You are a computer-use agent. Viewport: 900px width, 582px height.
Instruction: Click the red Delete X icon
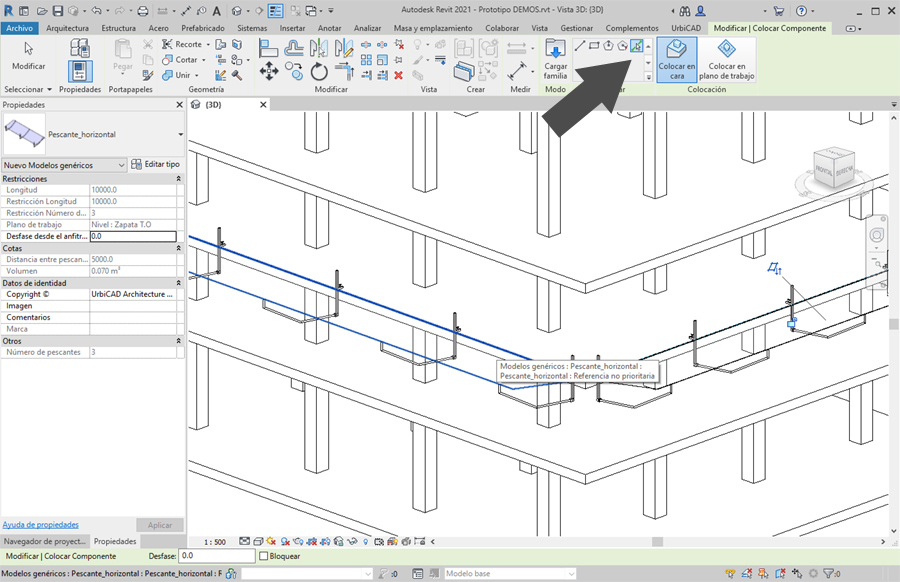(x=398, y=75)
